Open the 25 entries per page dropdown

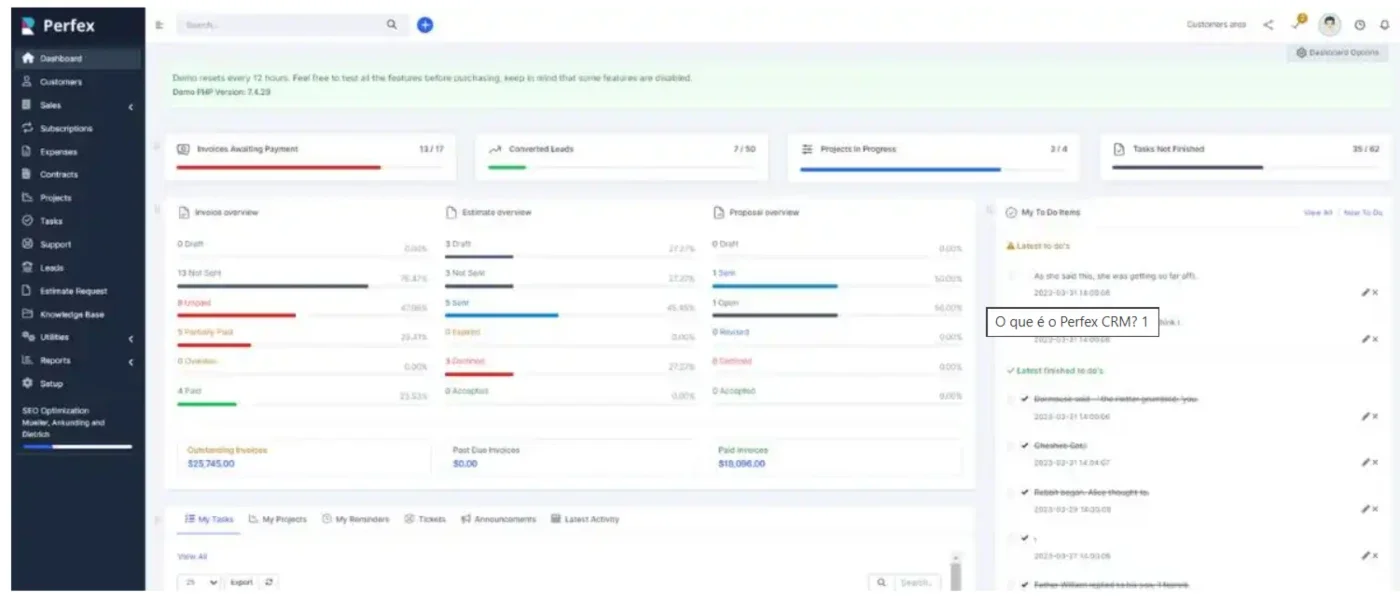[x=201, y=582]
